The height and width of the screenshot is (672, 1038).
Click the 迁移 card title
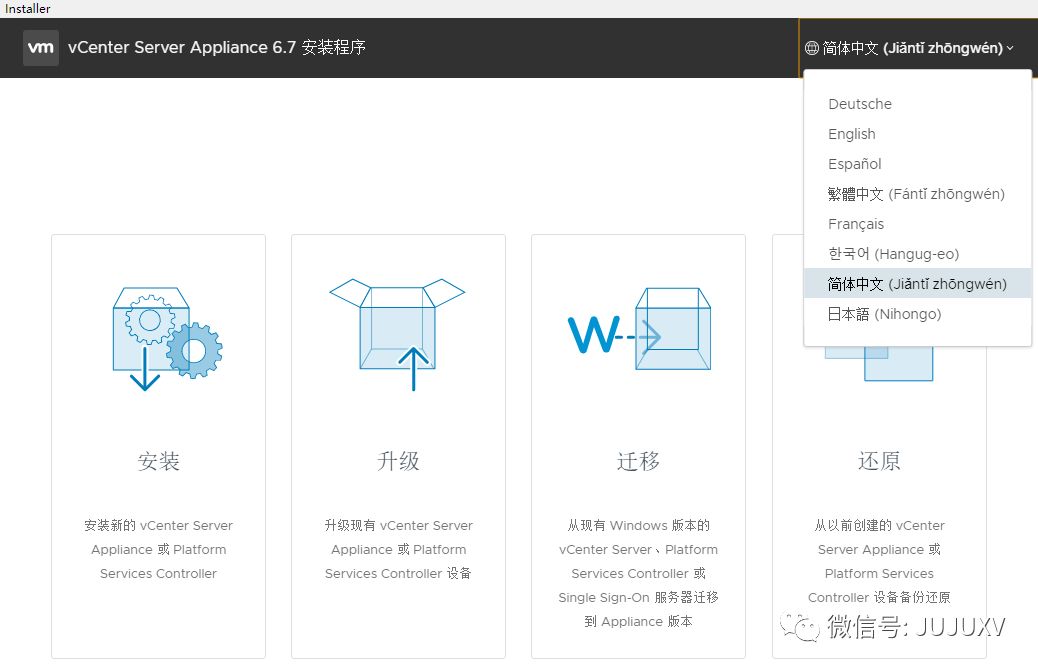pos(638,461)
